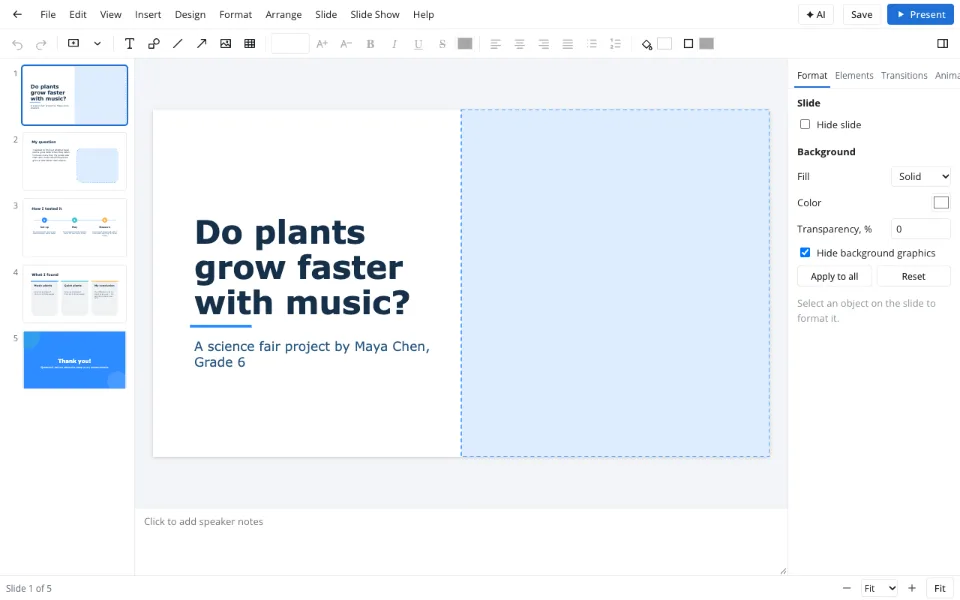Screen dimensions: 960x600
Task: Open the Help menu
Action: pos(423,14)
